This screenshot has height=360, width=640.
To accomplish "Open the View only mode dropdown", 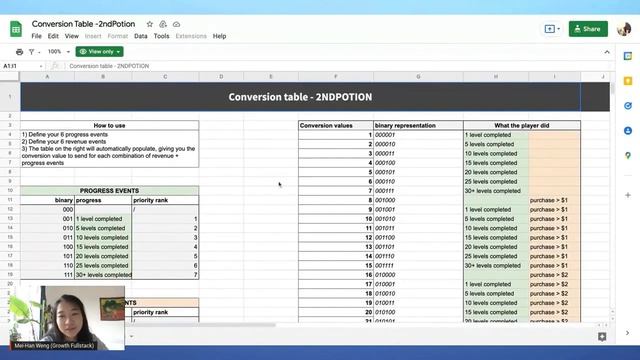I will pos(100,52).
